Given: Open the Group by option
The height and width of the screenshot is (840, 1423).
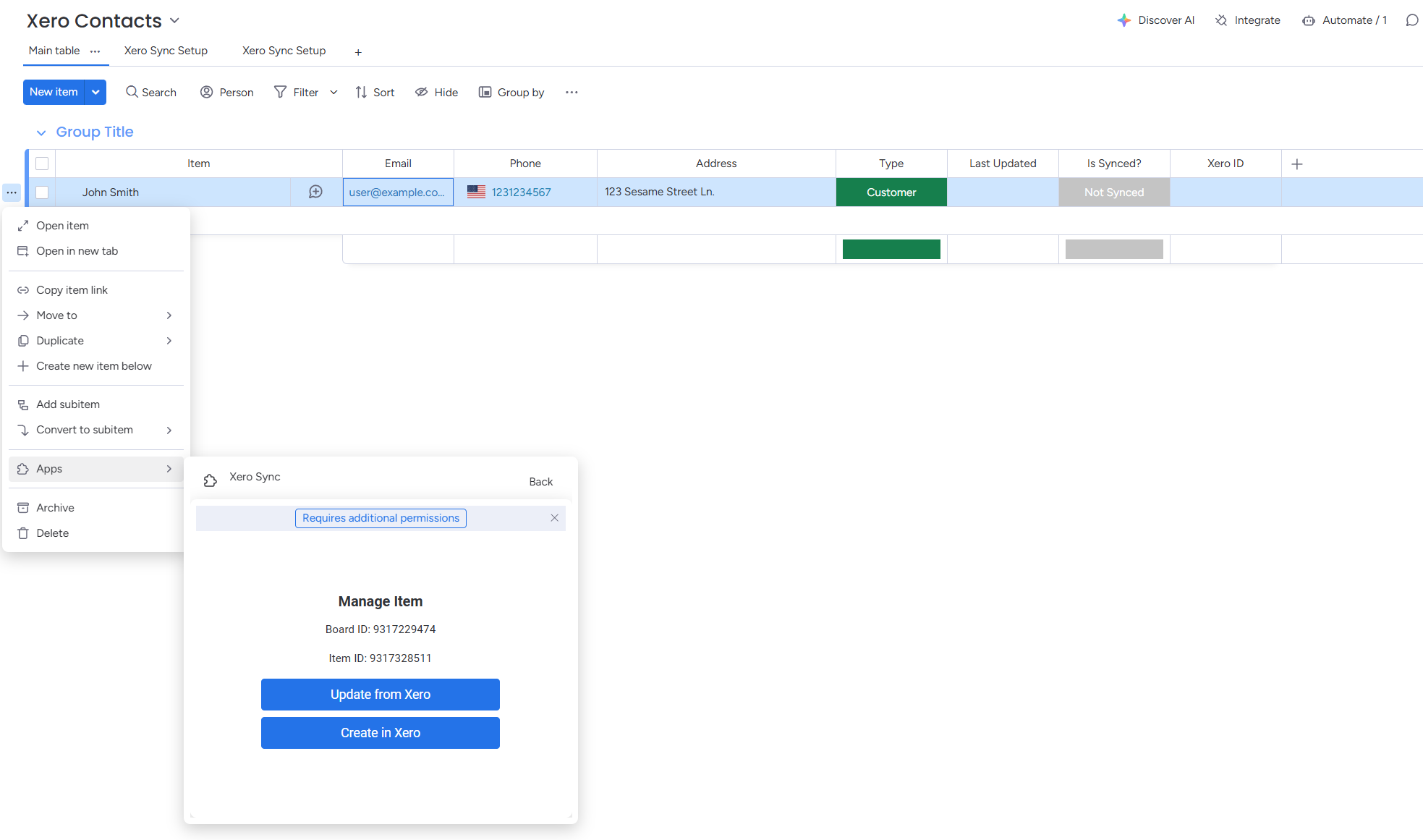Looking at the screenshot, I should 511,92.
